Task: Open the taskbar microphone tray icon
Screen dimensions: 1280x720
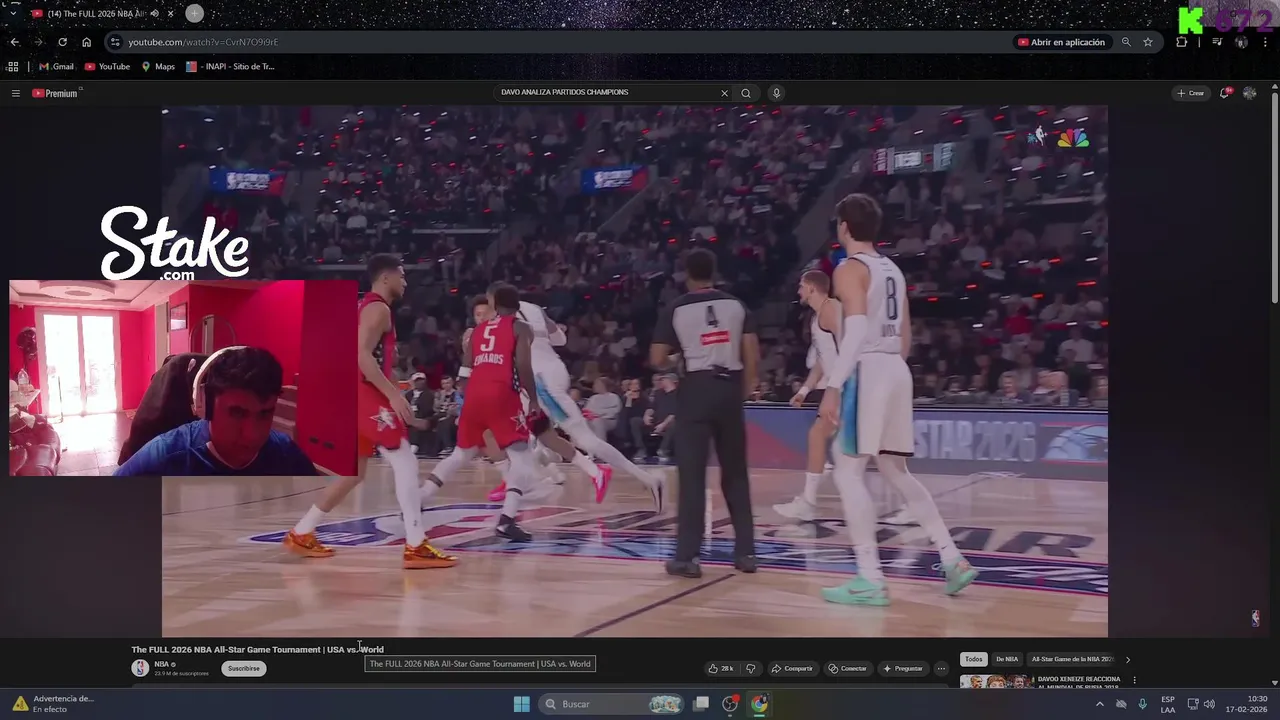Action: 1142,704
